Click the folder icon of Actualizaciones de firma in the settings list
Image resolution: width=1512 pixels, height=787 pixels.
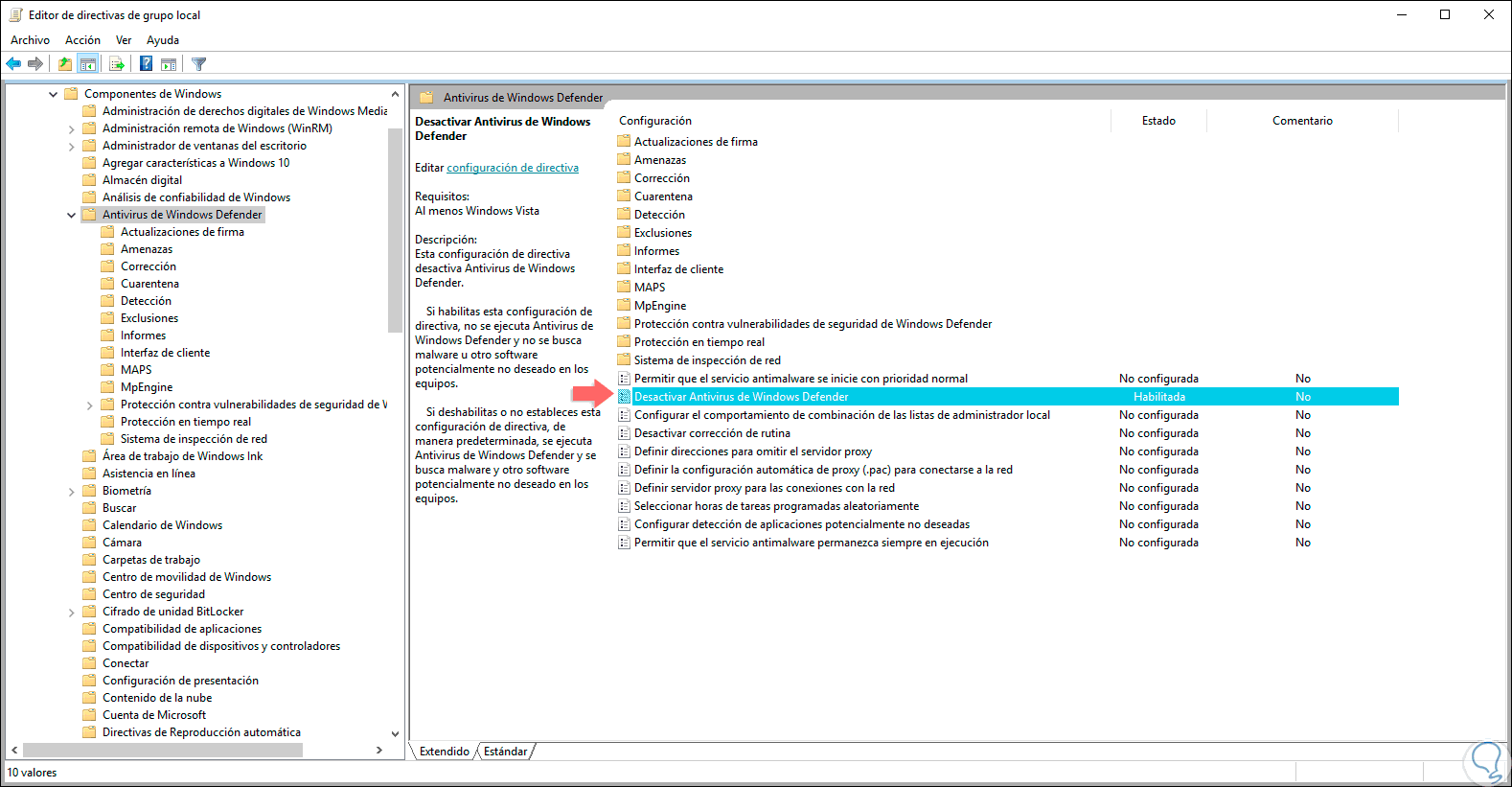(x=624, y=141)
